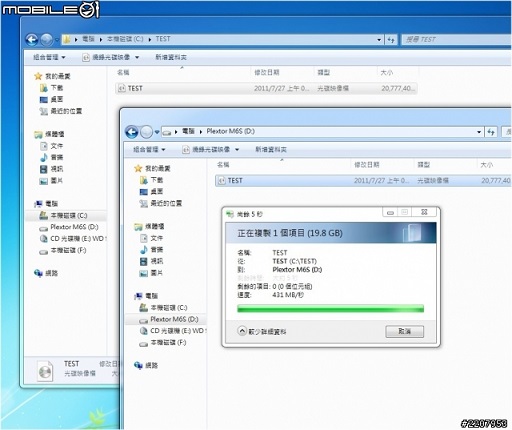Viewport: 512px width, 430px height.
Task: Select Plextor M6S (D:) in Plextor window sidebar
Action: click(x=169, y=319)
